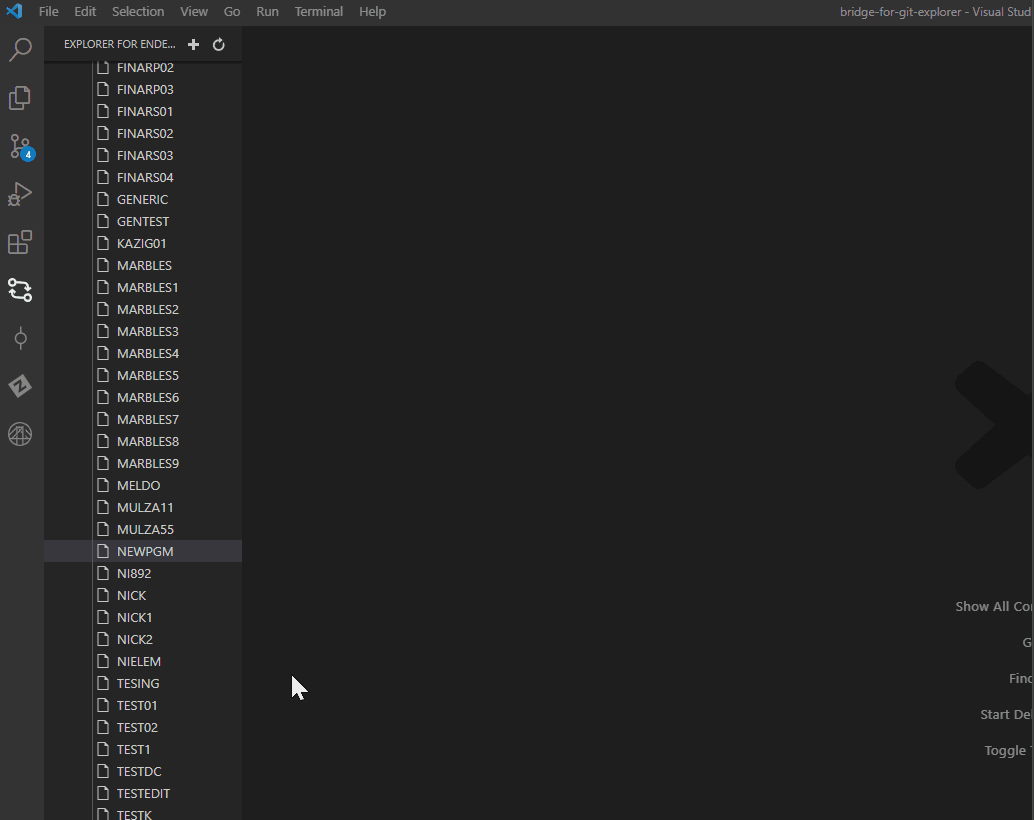1034x820 pixels.
Task: Select the Bridge for Git explorer icon
Action: 20,290
